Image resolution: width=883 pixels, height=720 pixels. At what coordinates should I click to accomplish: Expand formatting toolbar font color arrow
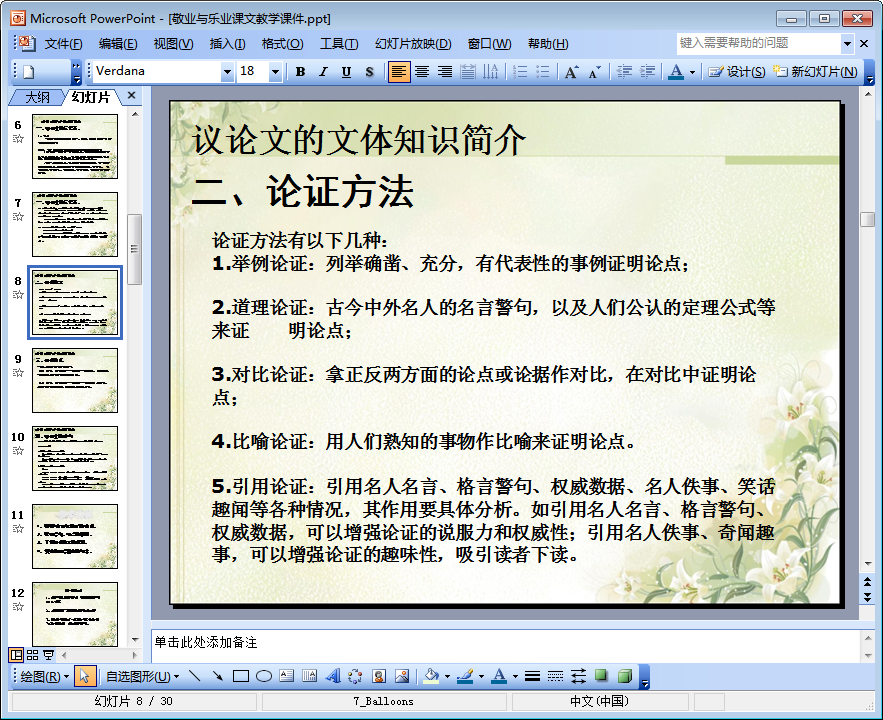[x=693, y=72]
